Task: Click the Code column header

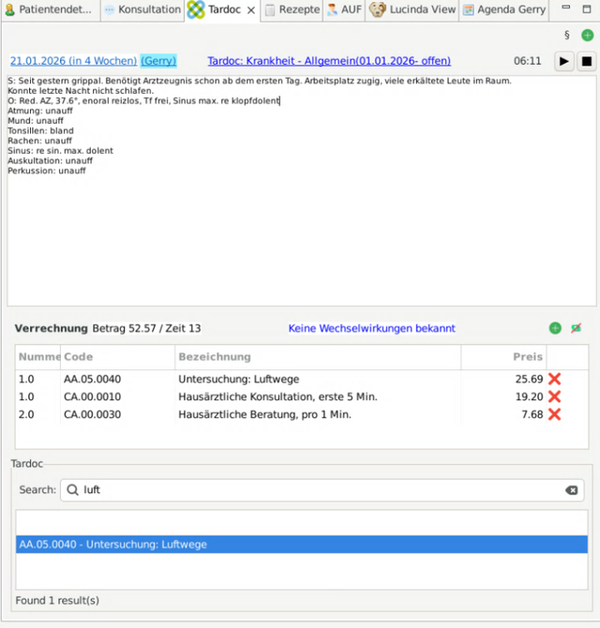Action: coord(117,357)
